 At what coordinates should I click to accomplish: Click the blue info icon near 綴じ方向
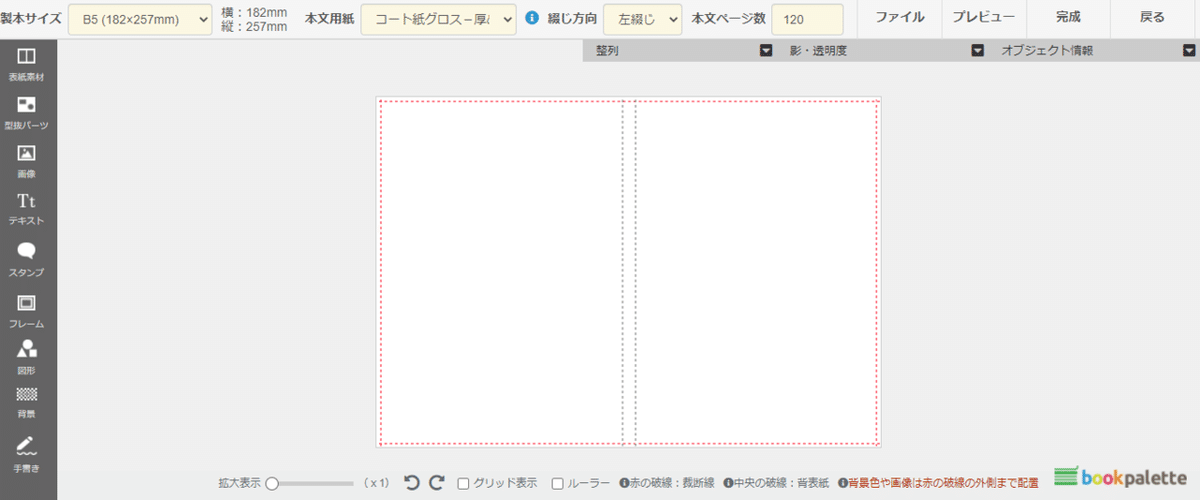click(x=532, y=18)
